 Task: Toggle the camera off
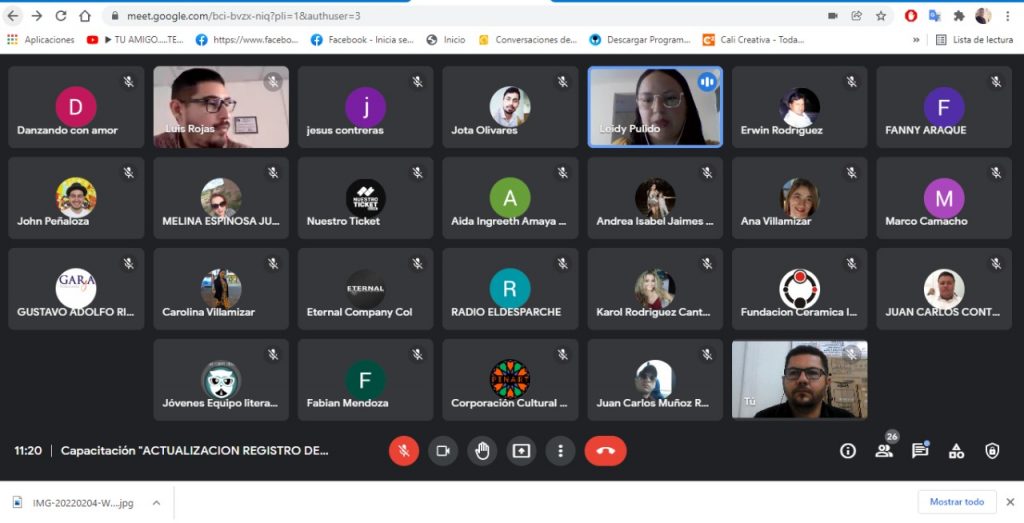(443, 451)
